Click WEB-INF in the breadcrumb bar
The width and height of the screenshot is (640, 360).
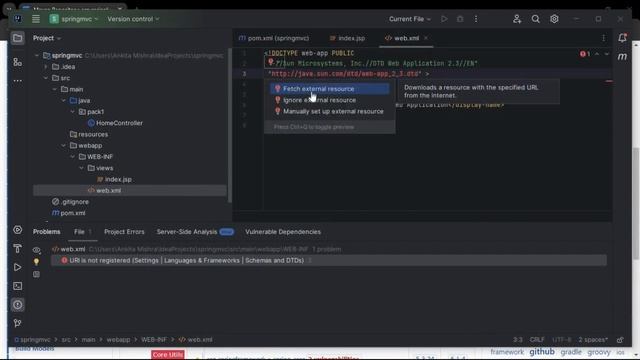153,340
